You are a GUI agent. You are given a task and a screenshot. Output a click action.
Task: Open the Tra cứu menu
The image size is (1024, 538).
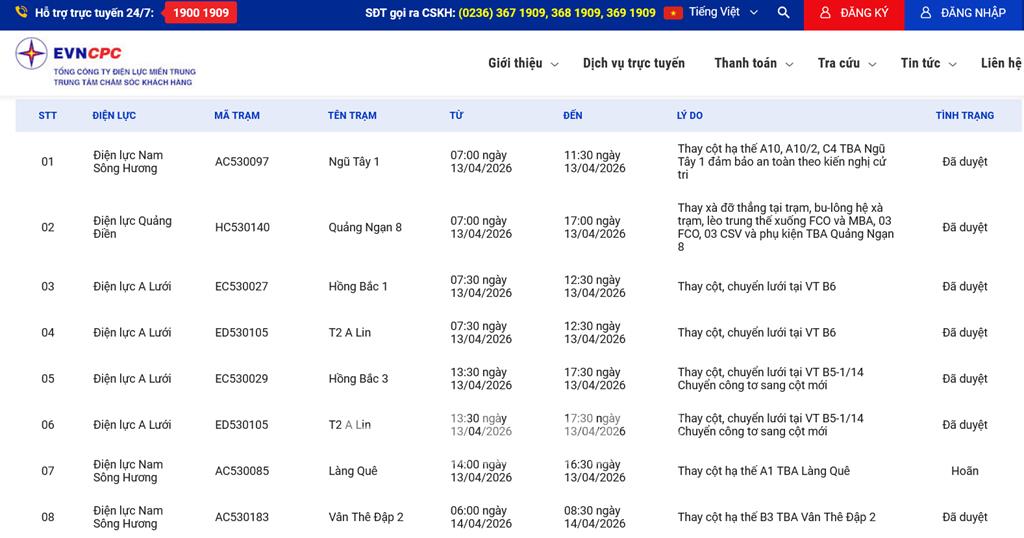[846, 63]
